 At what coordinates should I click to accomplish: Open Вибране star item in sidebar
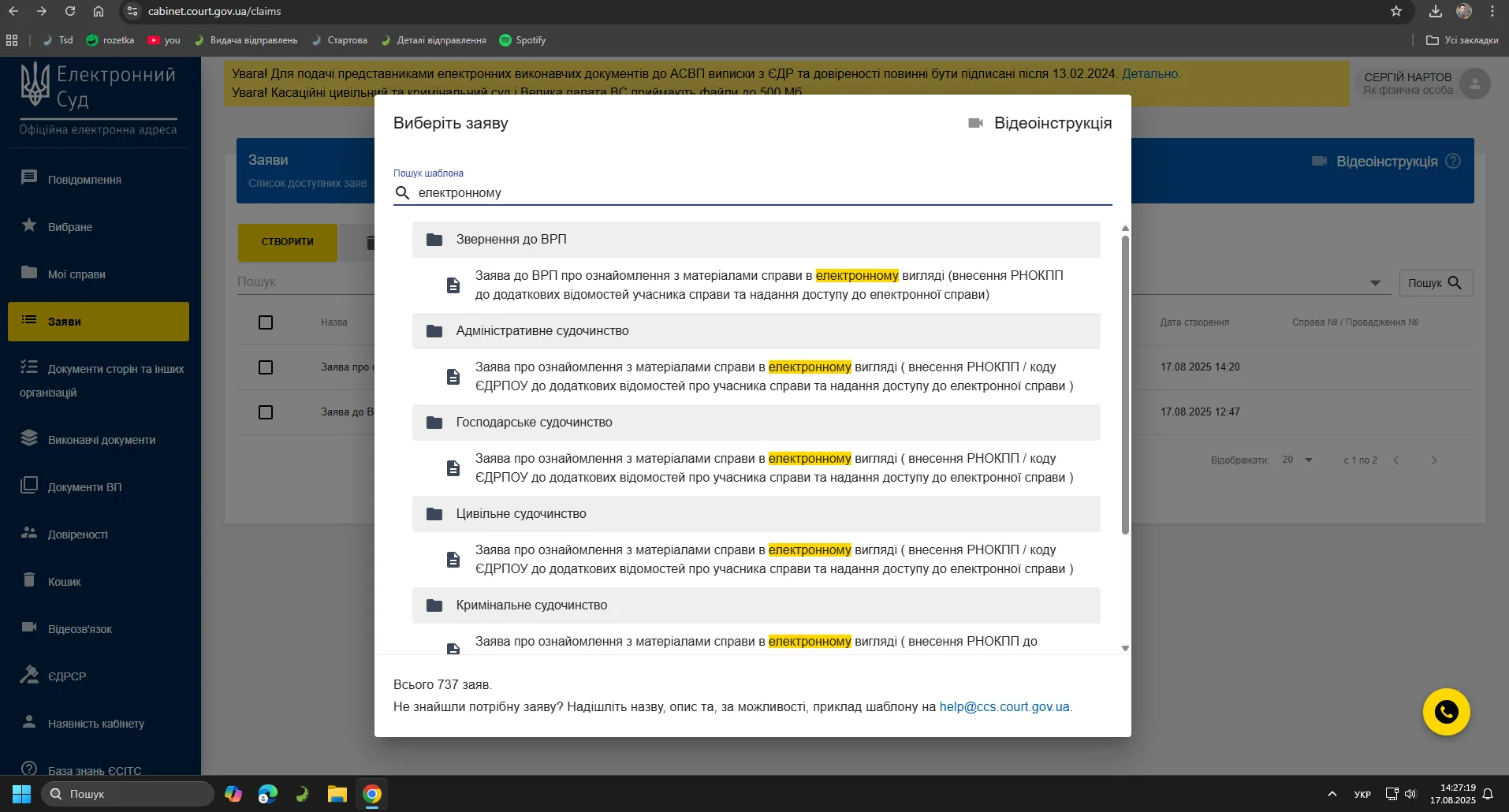coord(69,227)
